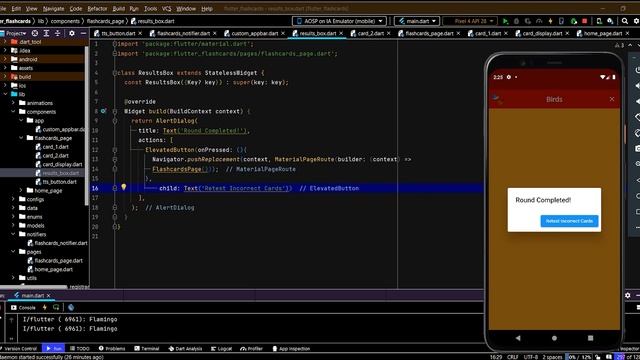The height and width of the screenshot is (360, 640).
Task: Trigger Flutter hot reload lightning icon in toolbar
Action: click(550, 21)
